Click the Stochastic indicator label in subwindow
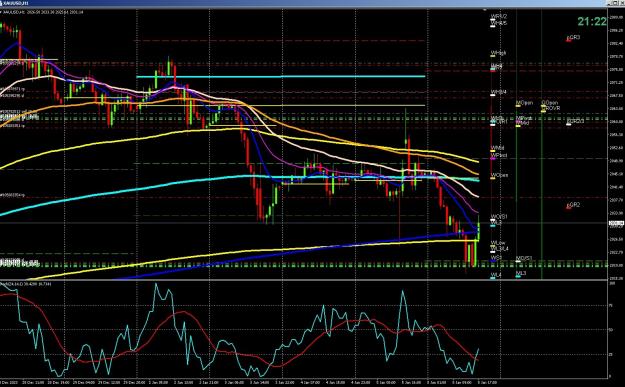This screenshot has width=625, height=387. click(x=25, y=284)
